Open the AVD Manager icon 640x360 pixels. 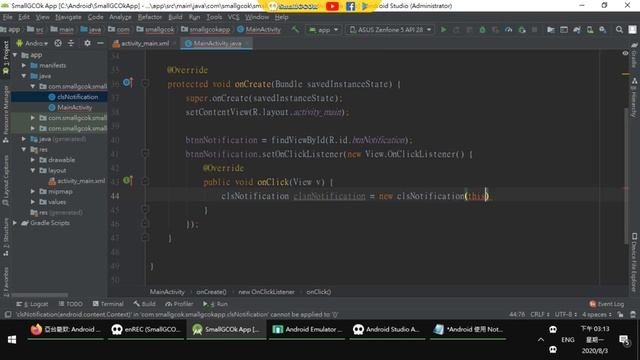[590, 29]
